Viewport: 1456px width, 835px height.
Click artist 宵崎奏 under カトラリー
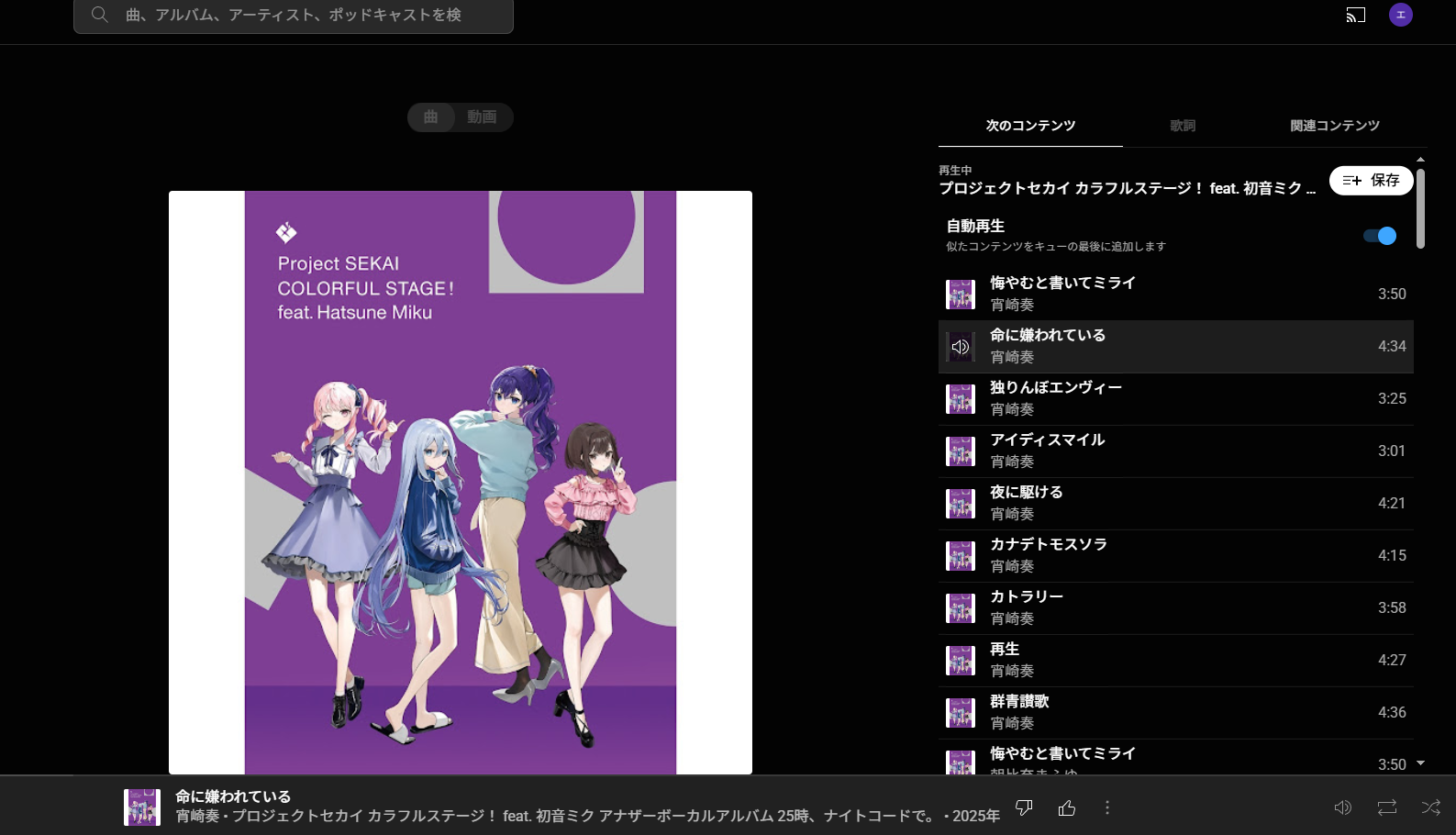click(1012, 618)
